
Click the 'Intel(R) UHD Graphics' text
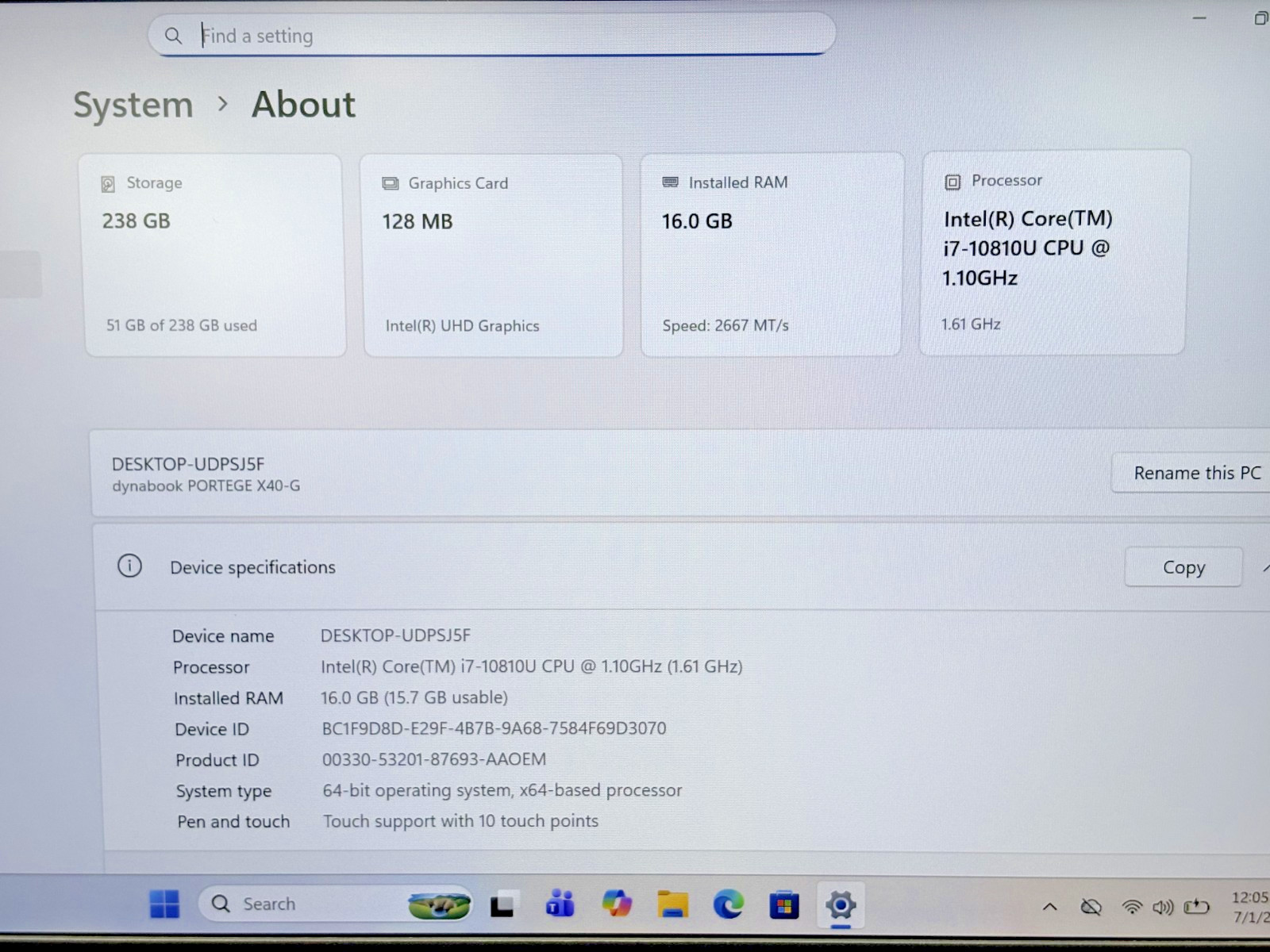pyautogui.click(x=462, y=326)
